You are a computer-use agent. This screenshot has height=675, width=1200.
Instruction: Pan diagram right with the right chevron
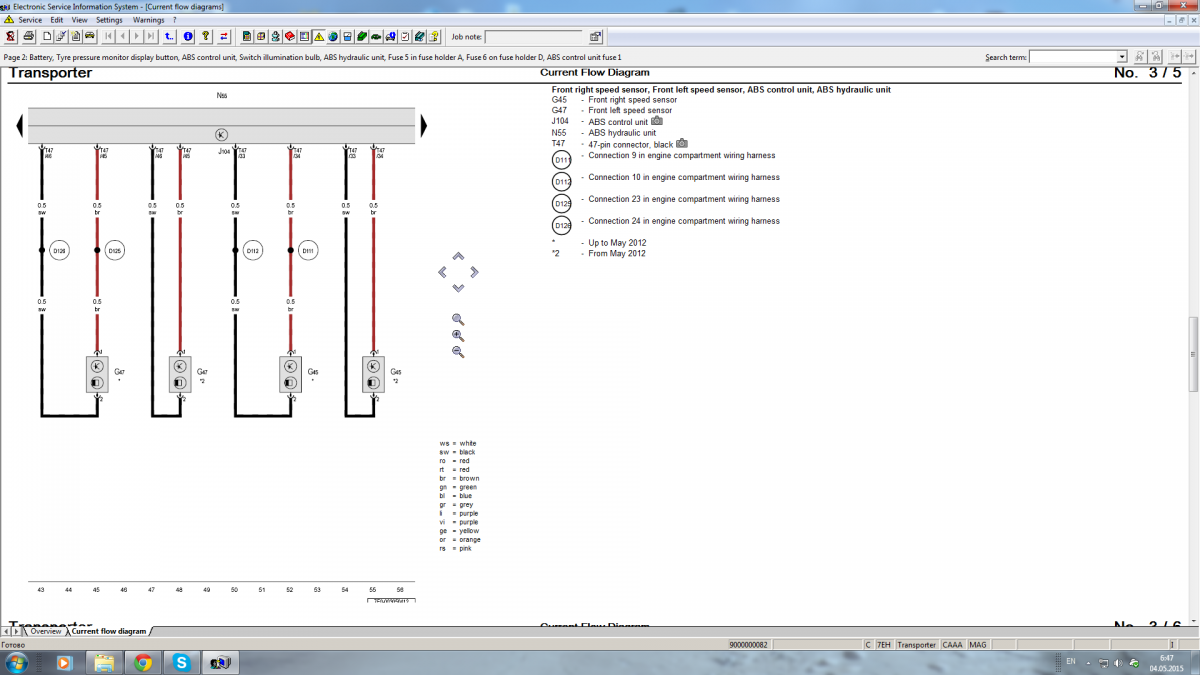[474, 272]
